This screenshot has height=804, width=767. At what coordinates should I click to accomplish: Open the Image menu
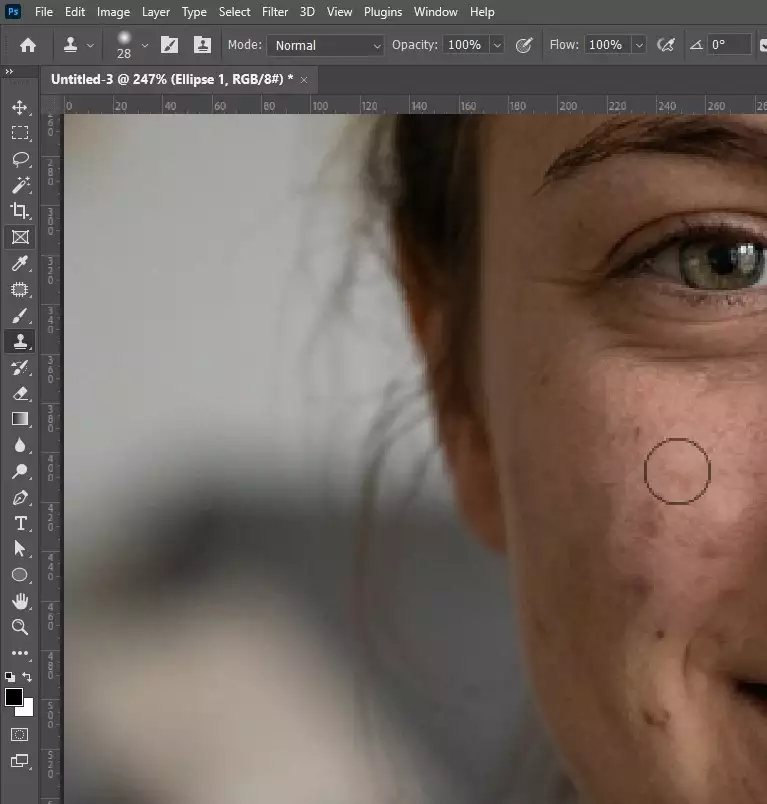click(113, 12)
